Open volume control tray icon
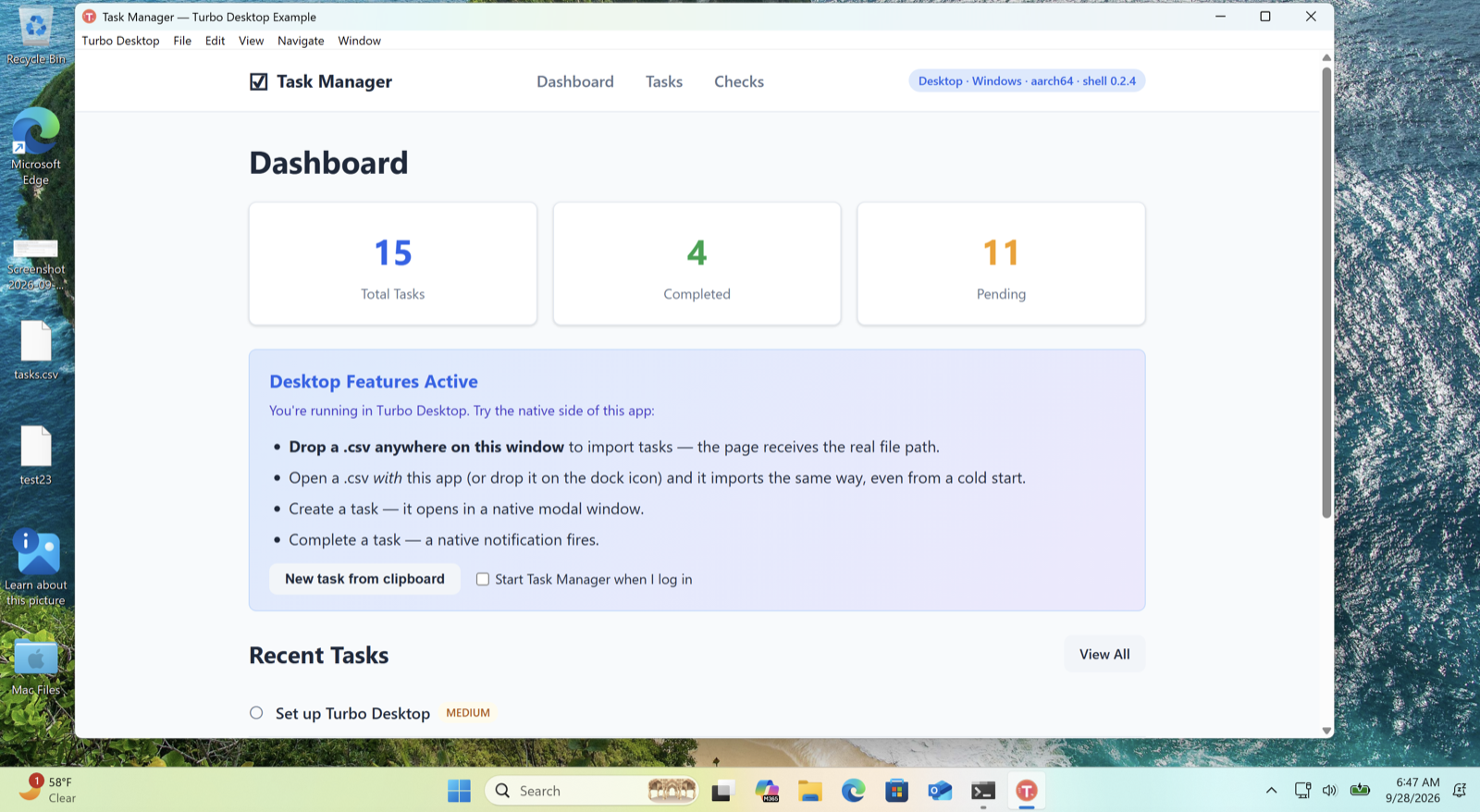The width and height of the screenshot is (1480, 812). click(x=1330, y=791)
